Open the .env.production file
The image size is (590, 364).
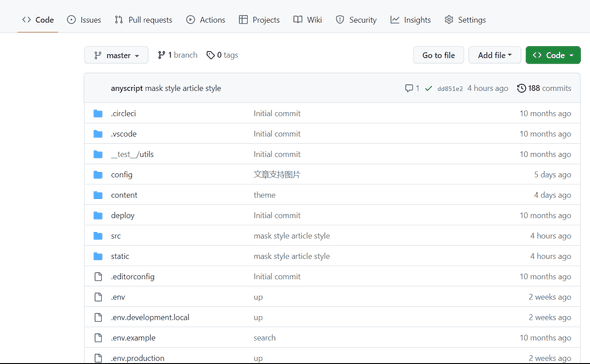pos(138,358)
